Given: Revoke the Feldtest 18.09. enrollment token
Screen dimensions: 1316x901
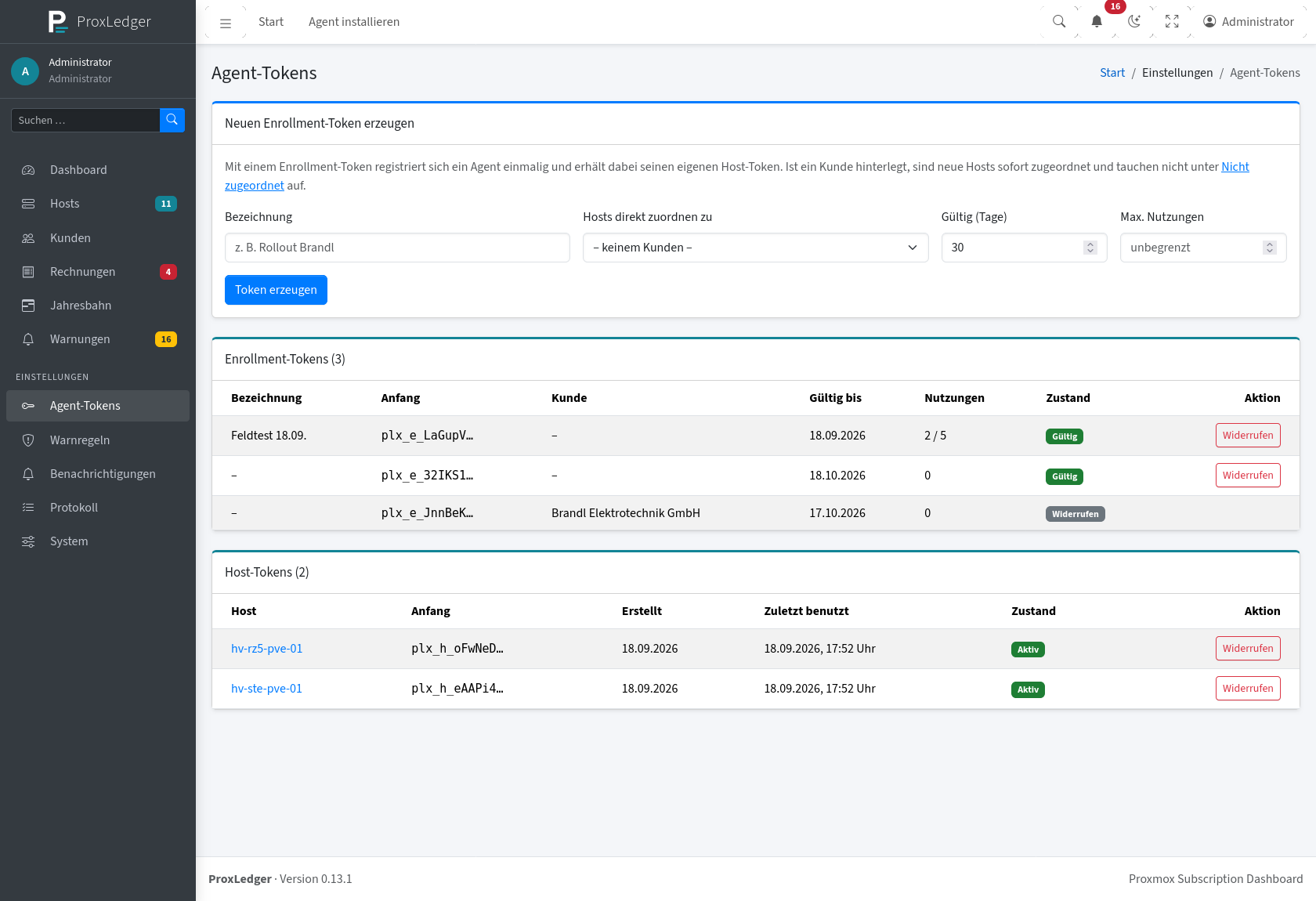Looking at the screenshot, I should click(1248, 436).
